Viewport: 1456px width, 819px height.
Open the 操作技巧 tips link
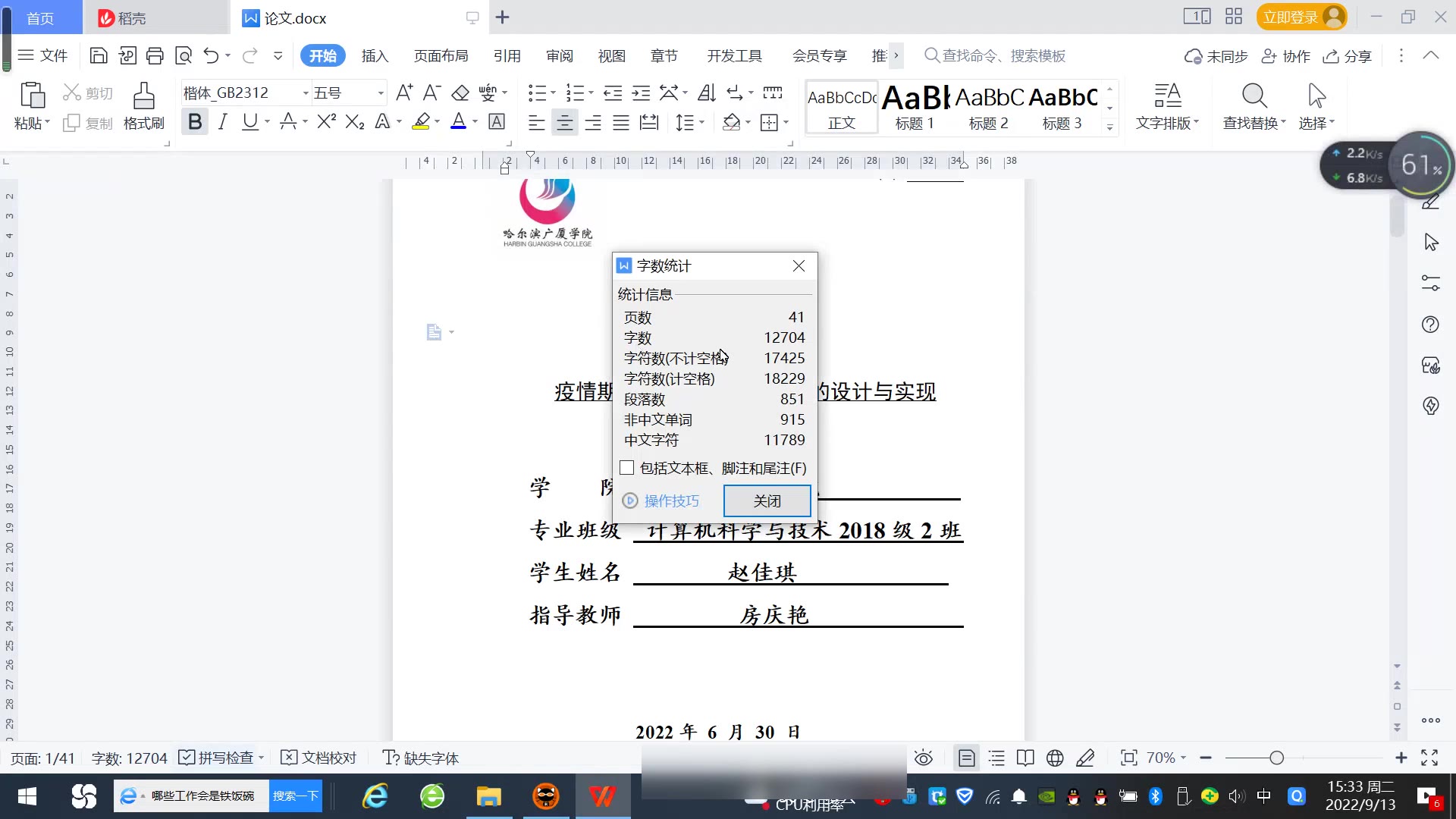(671, 500)
